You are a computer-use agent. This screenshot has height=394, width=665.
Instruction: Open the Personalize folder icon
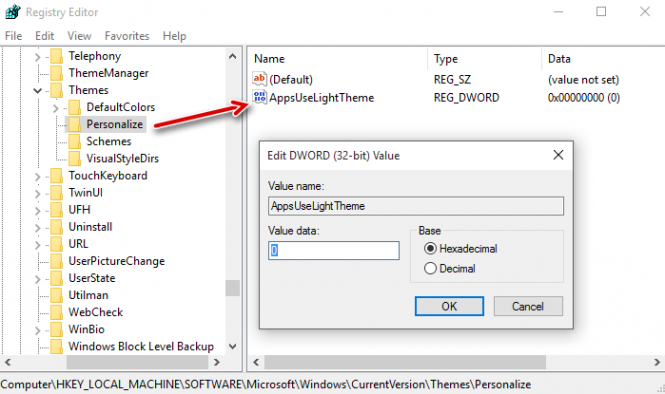click(x=74, y=124)
